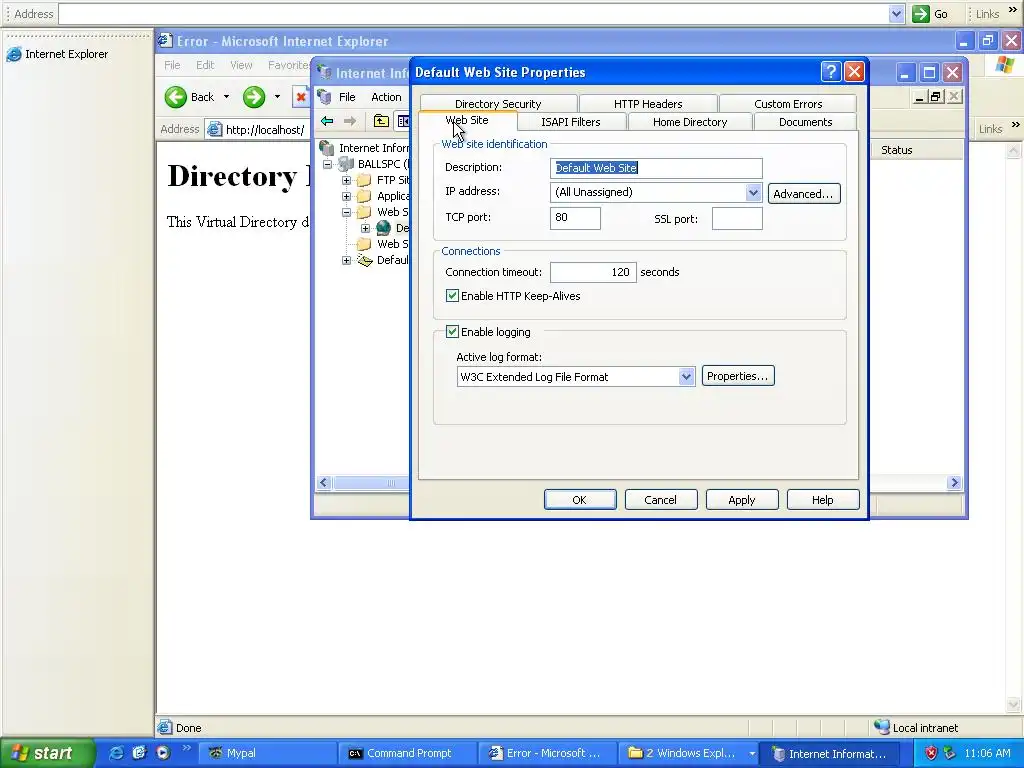
Task: Click the right scroll arrow in IIS list pane
Action: tap(954, 483)
